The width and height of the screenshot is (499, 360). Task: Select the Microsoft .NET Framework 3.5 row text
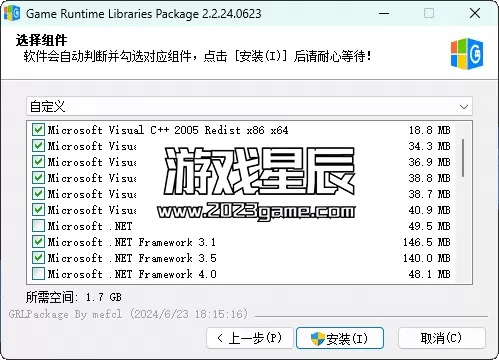point(132,258)
